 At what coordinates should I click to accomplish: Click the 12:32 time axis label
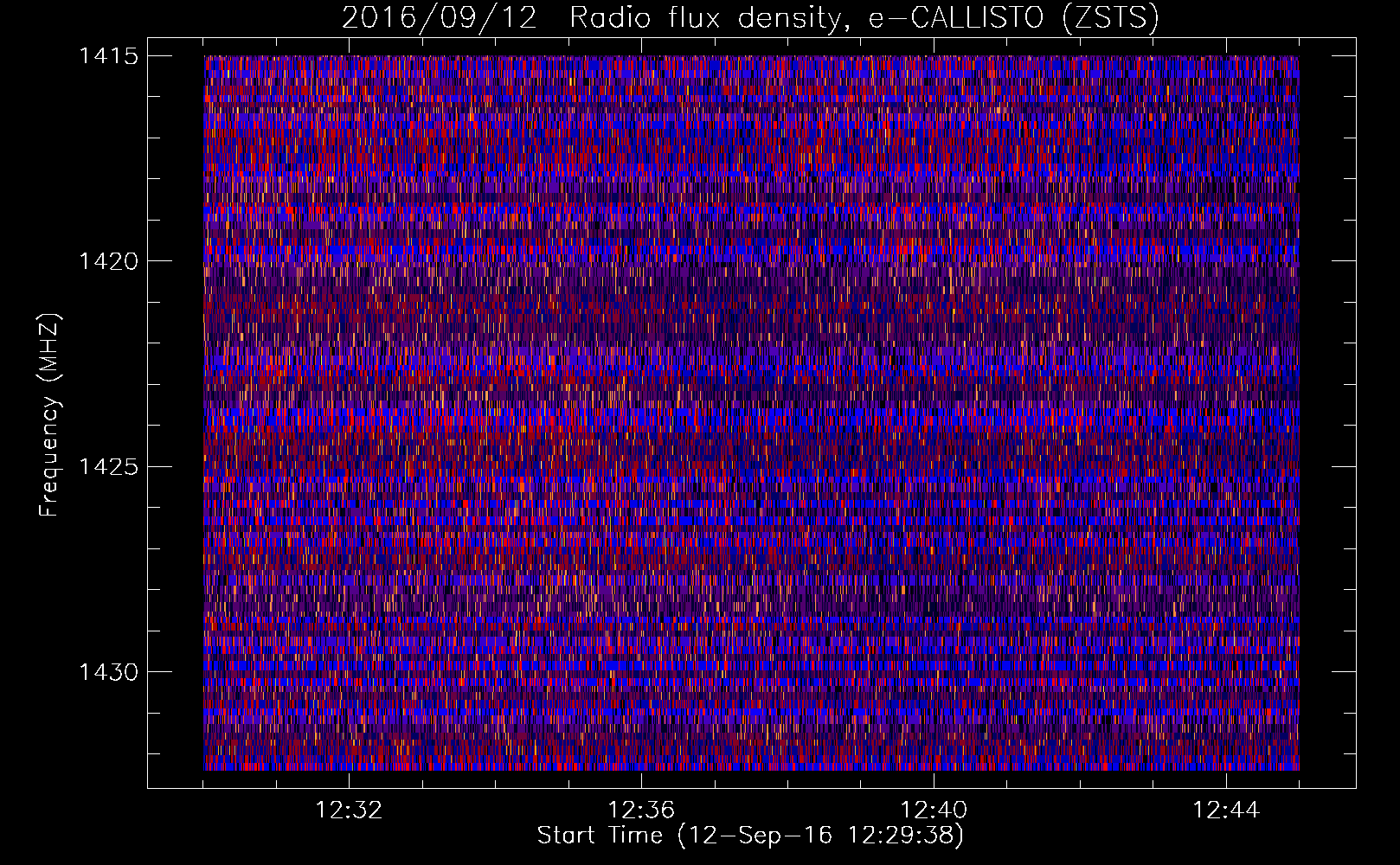(x=349, y=811)
